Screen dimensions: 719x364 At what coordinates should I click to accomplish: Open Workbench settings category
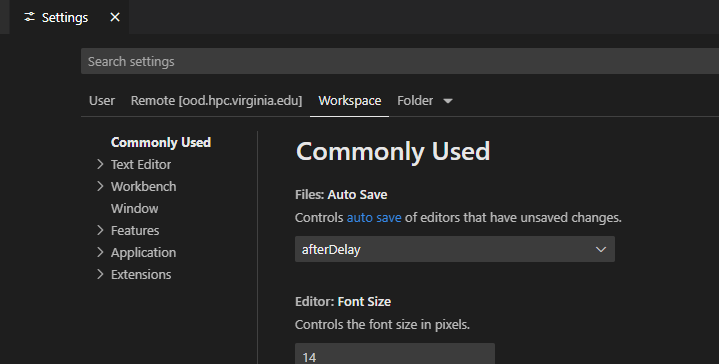[x=144, y=187]
